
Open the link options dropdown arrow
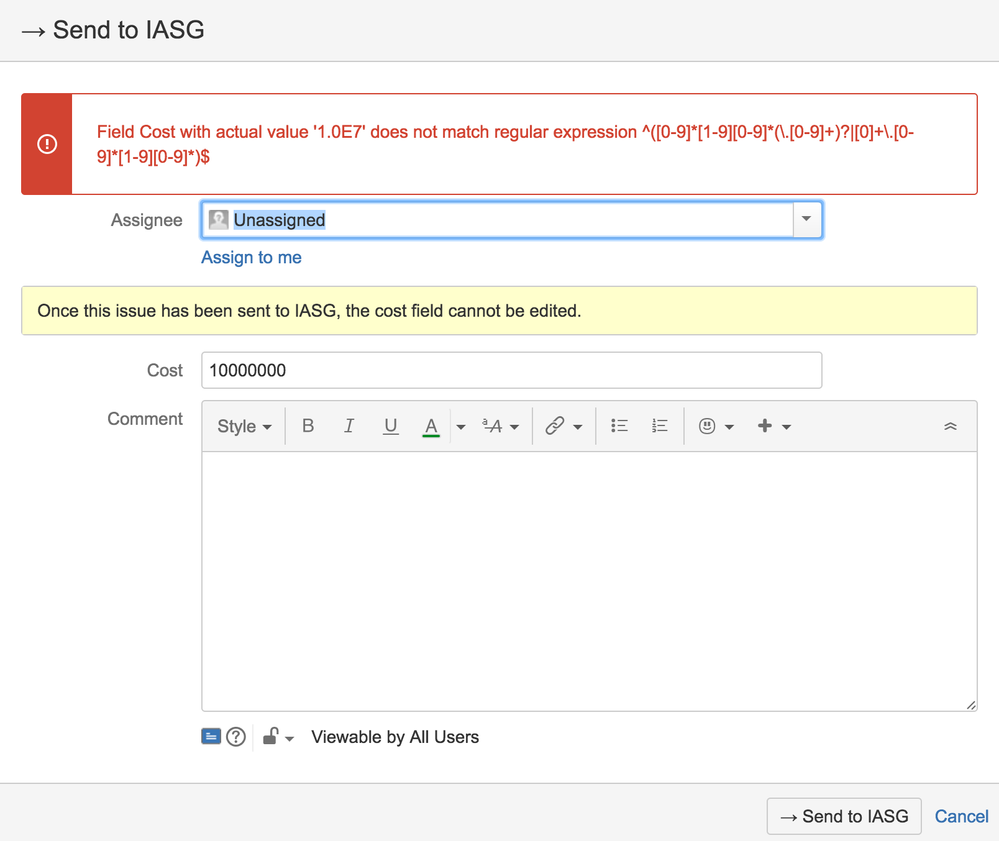pyautogui.click(x=578, y=426)
